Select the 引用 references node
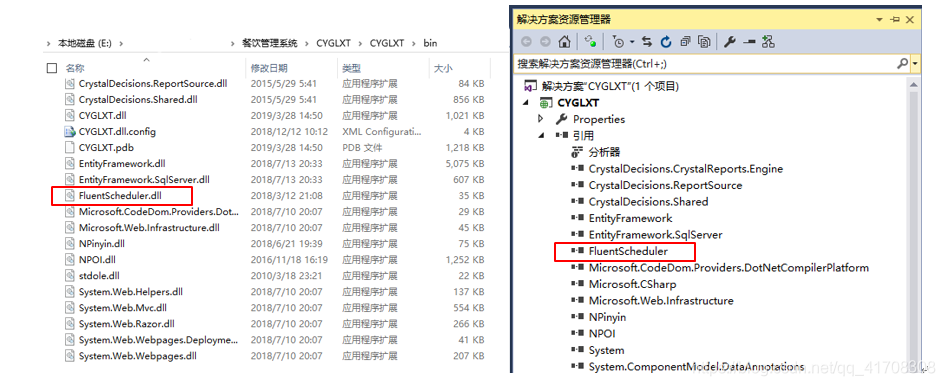The height and width of the screenshot is (386, 945). pos(583,136)
